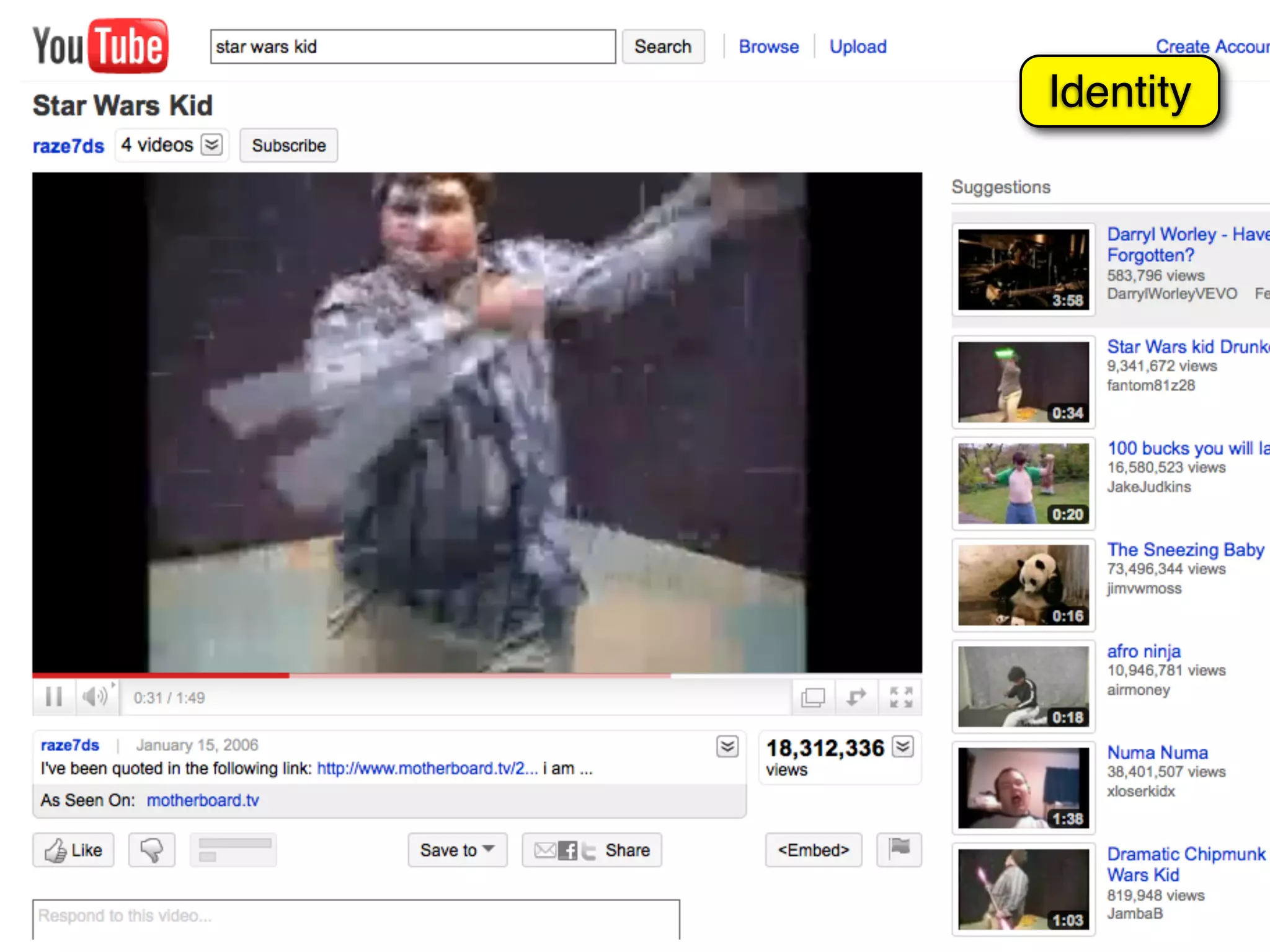The width and height of the screenshot is (1270, 952).
Task: Click the Subscribe button
Action: coord(288,146)
